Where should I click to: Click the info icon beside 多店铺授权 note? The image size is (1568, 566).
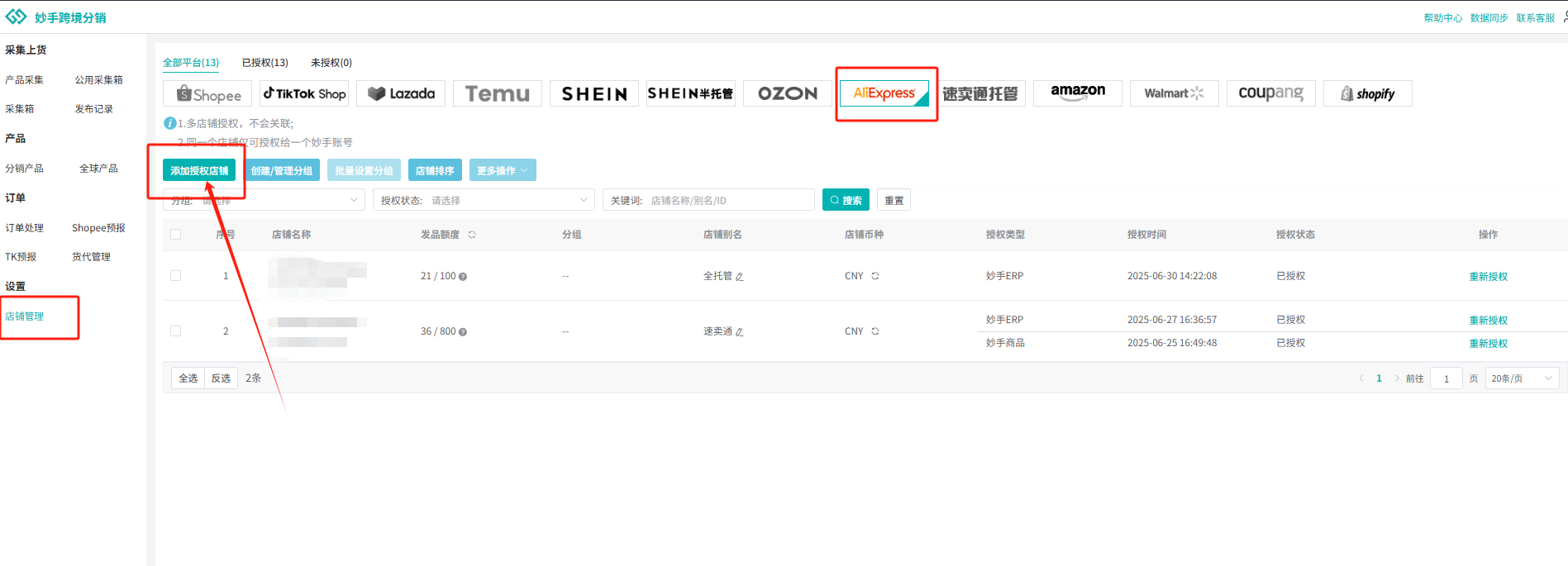[169, 123]
